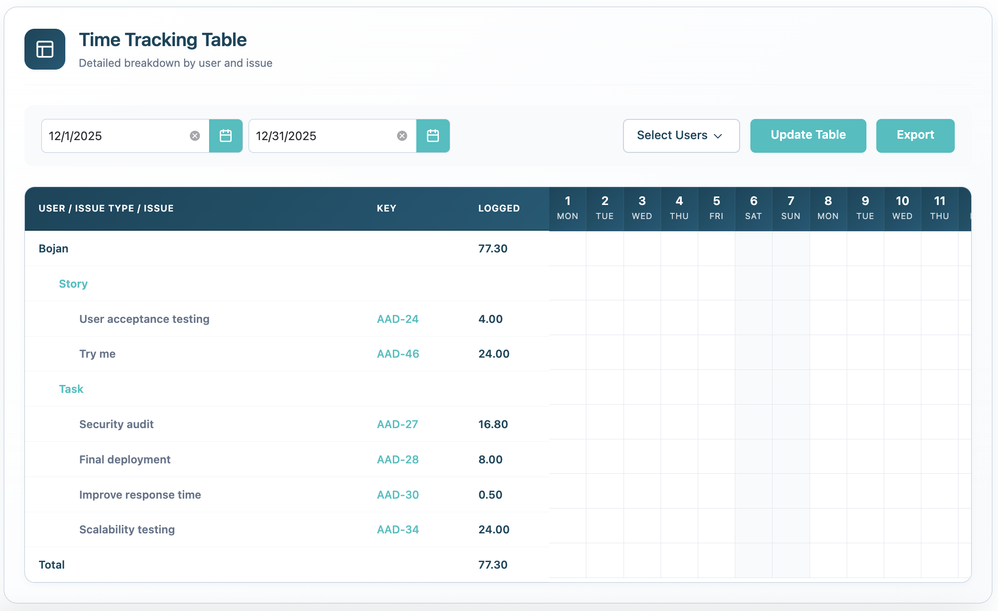Click the 1 MON day column header
The image size is (998, 611).
click(x=568, y=208)
